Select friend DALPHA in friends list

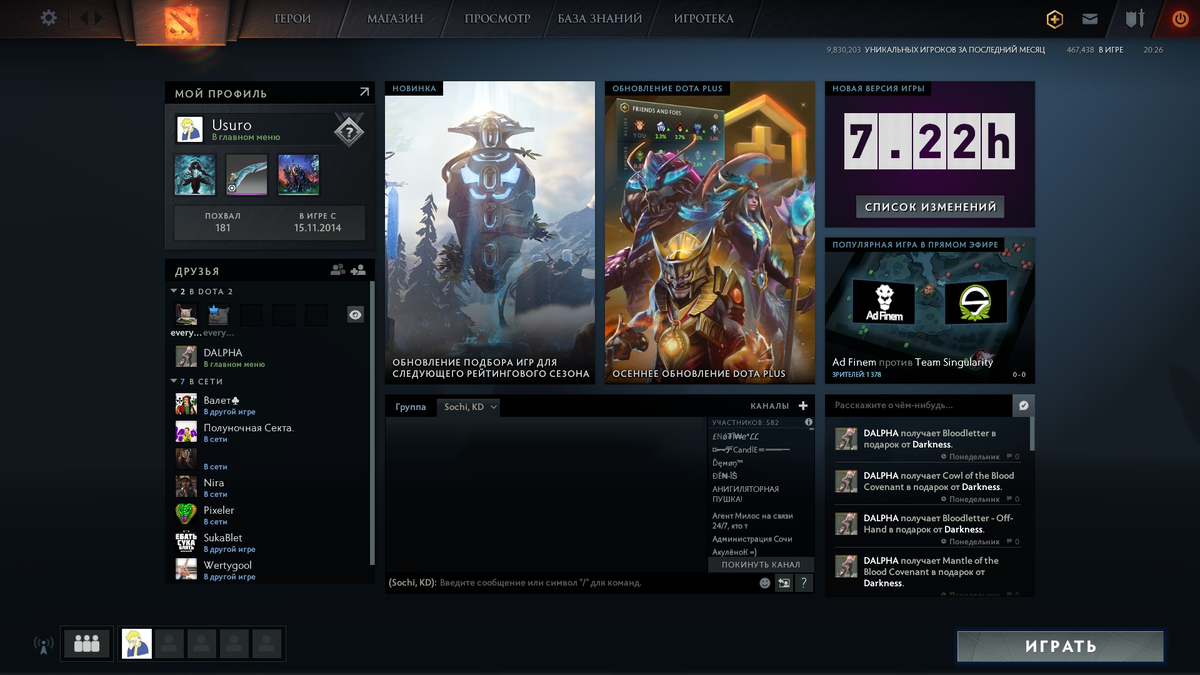(x=270, y=357)
